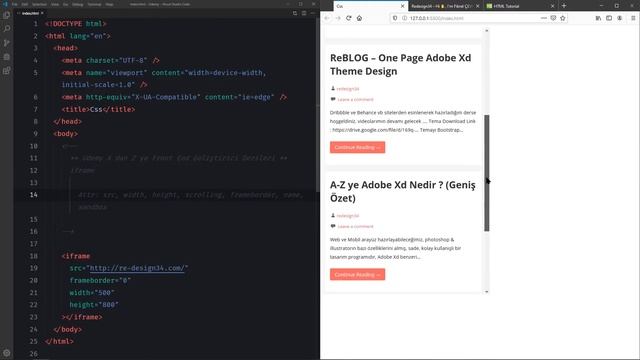This screenshot has width=640, height=360.
Task: Open the Terminal menu in VS Code
Action: click(x=94, y=4)
